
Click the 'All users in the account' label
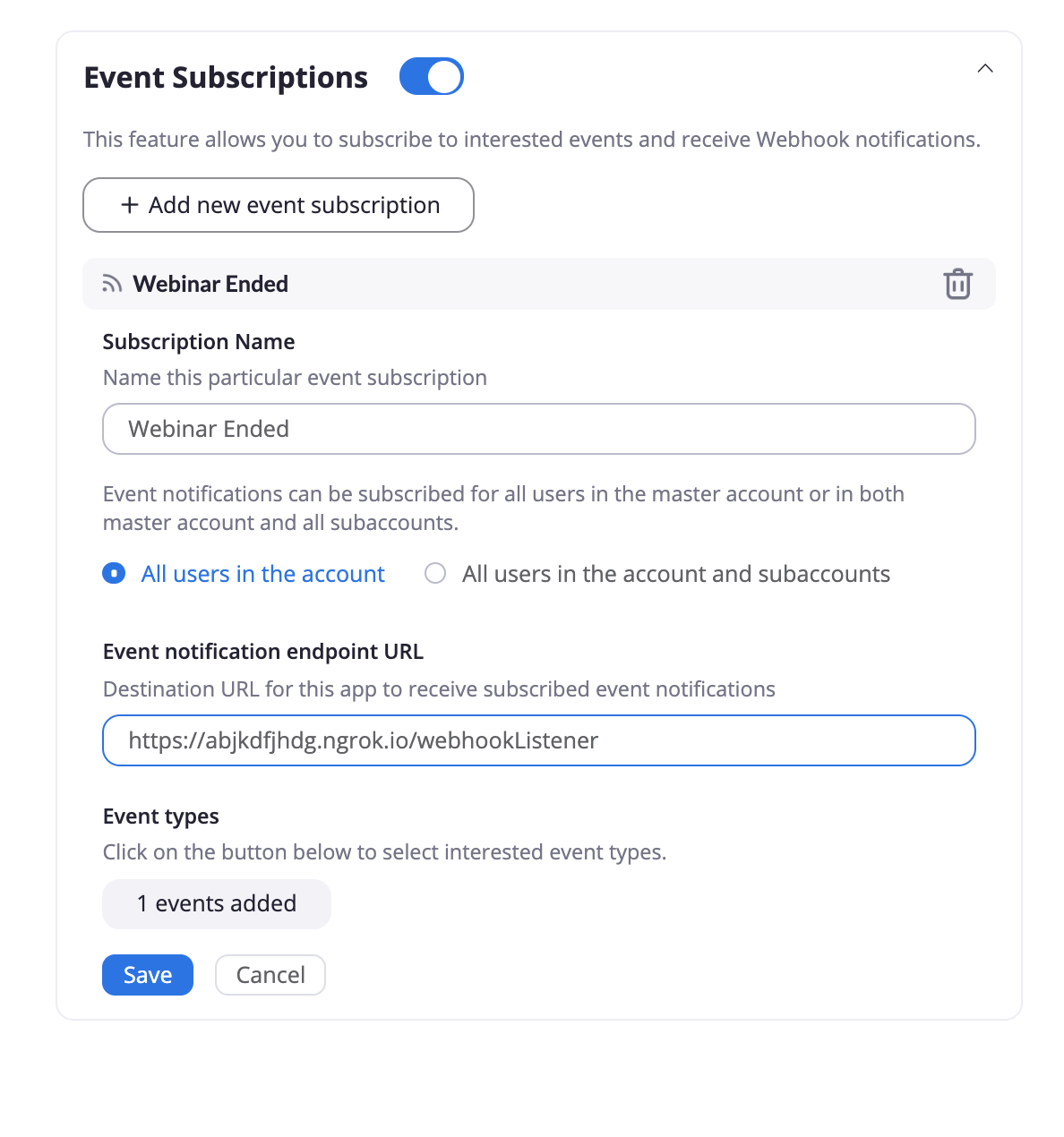(x=263, y=574)
